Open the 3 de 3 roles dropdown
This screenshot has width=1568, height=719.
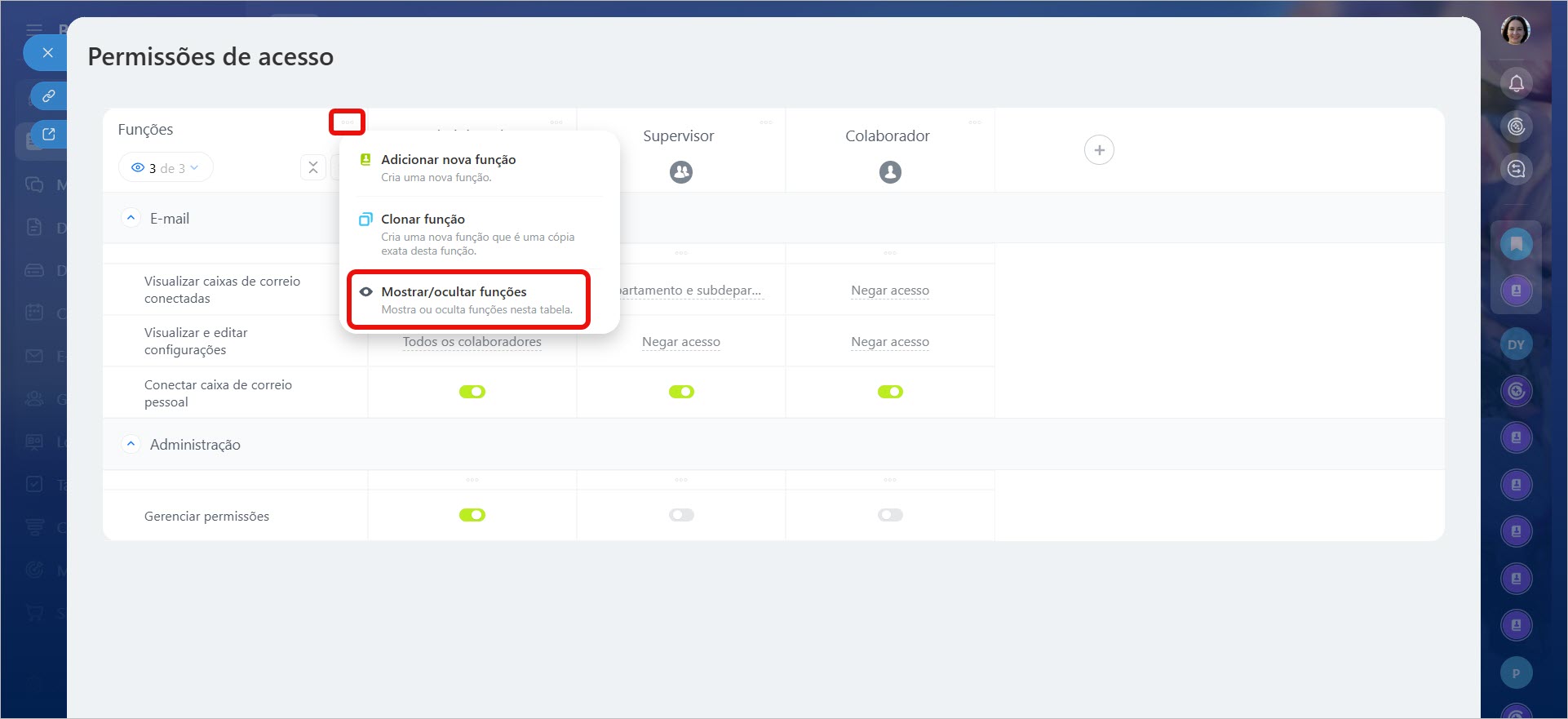click(x=166, y=168)
